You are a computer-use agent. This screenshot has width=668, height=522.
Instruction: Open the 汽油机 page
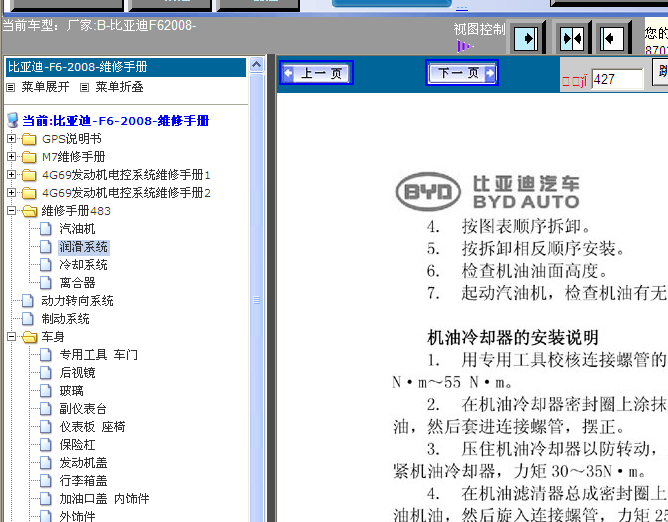[77, 229]
